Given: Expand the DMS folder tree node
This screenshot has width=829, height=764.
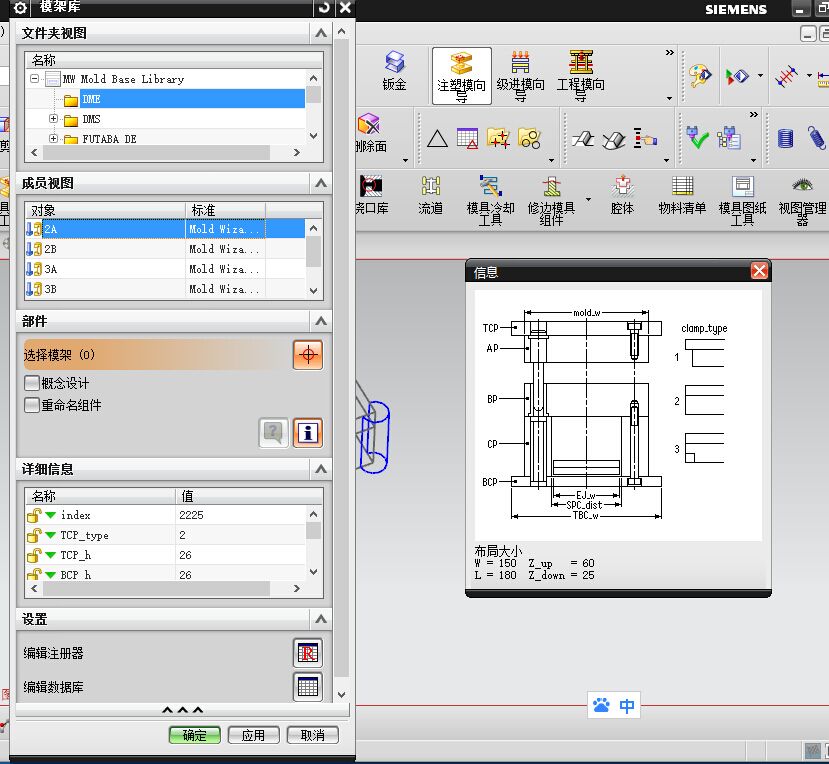Looking at the screenshot, I should pyautogui.click(x=53, y=118).
